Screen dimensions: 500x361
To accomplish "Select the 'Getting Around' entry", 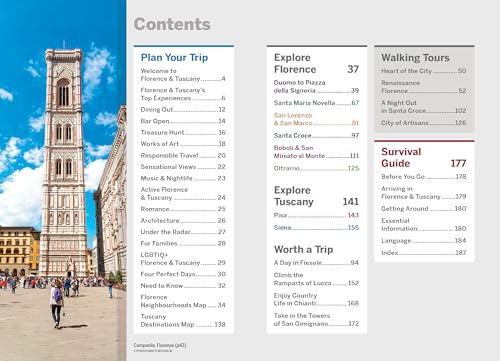I will tap(424, 208).
